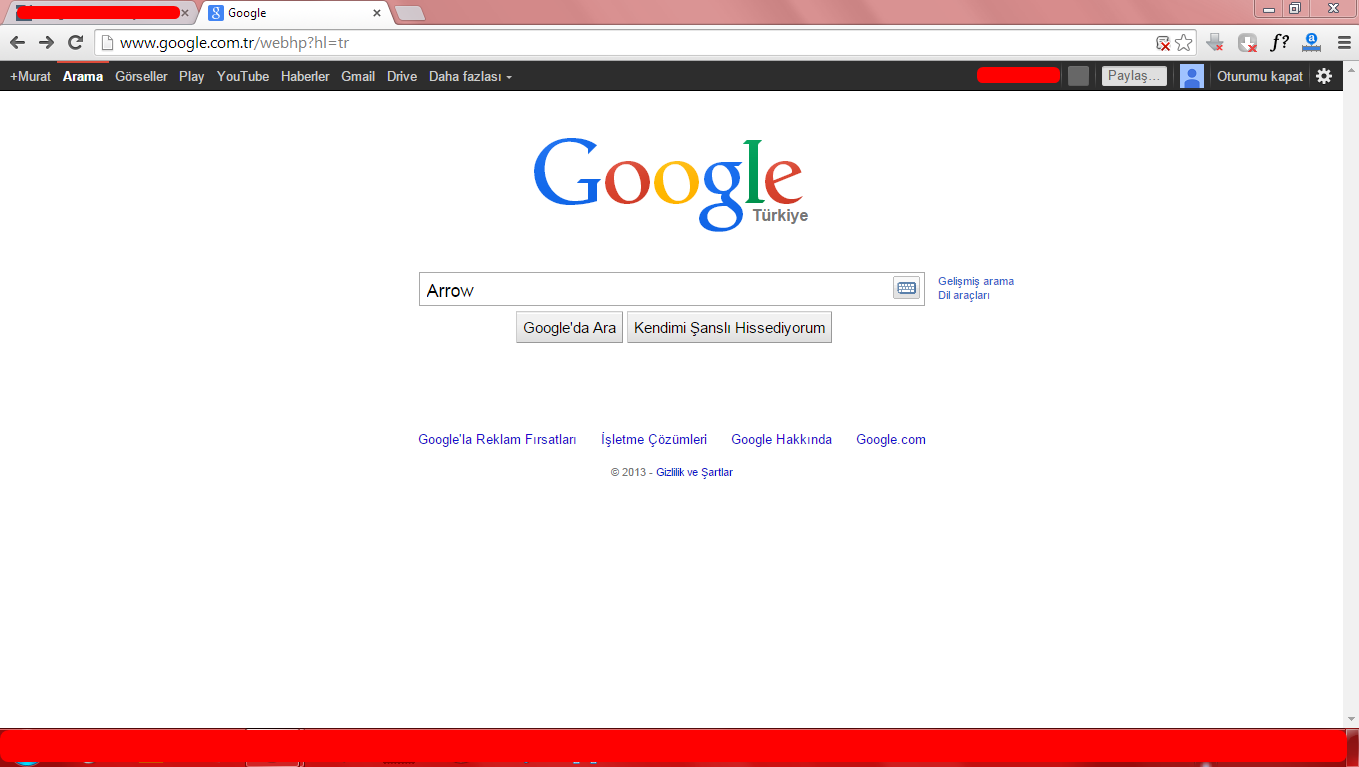
Task: Open Google'la Reklam Fırsatları link
Action: click(x=497, y=439)
